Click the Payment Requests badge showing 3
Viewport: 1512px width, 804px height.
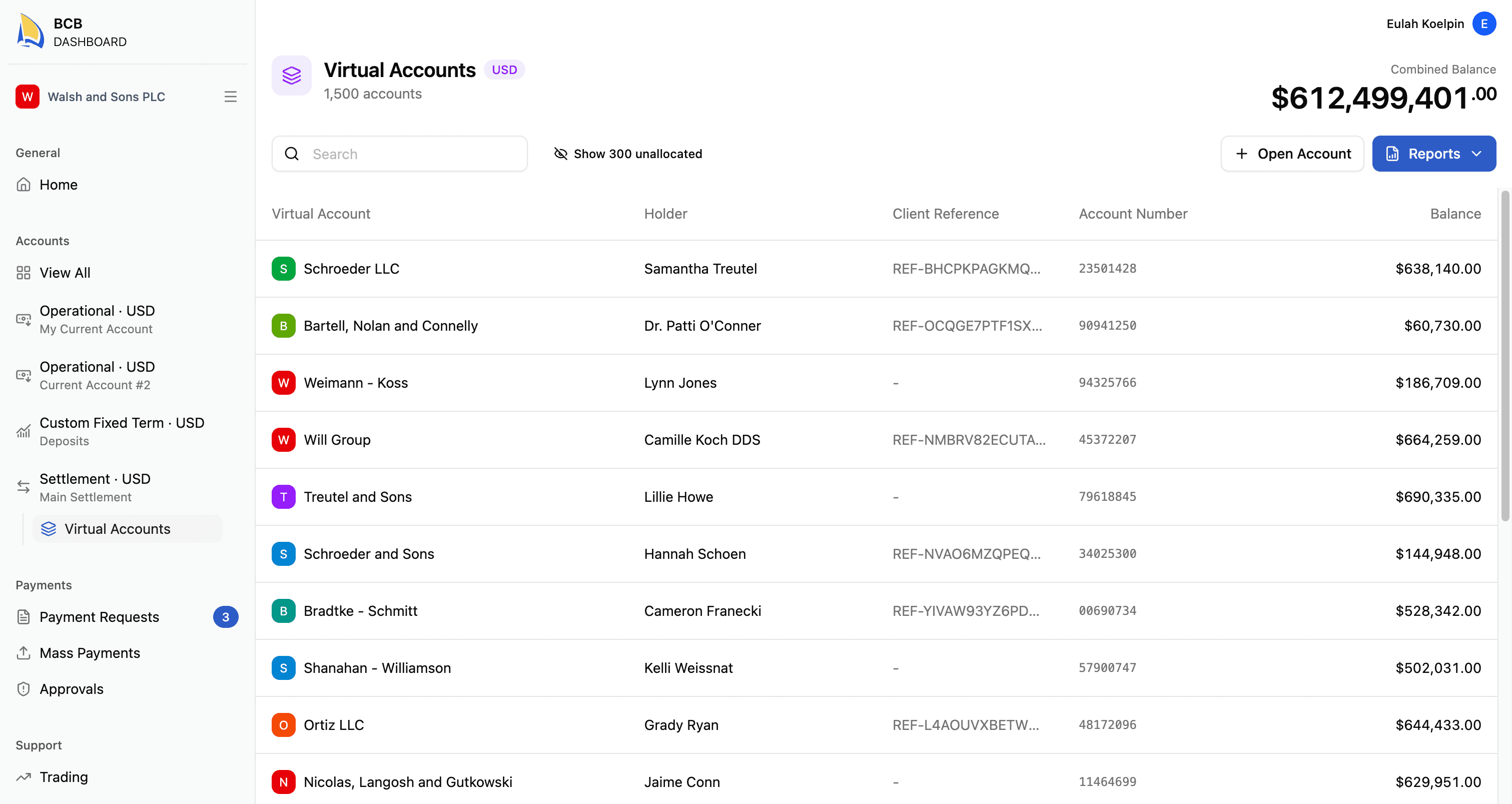(x=225, y=617)
